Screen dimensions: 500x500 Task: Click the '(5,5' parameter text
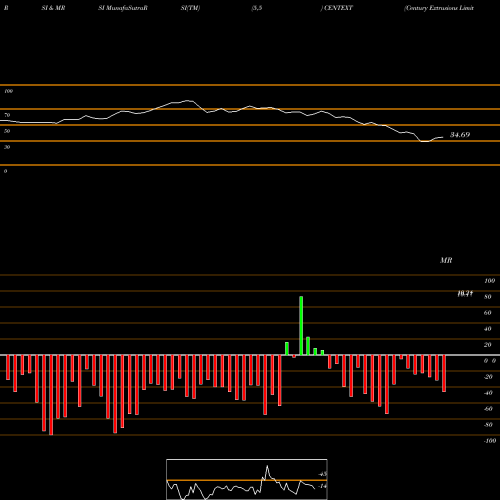click(x=257, y=8)
